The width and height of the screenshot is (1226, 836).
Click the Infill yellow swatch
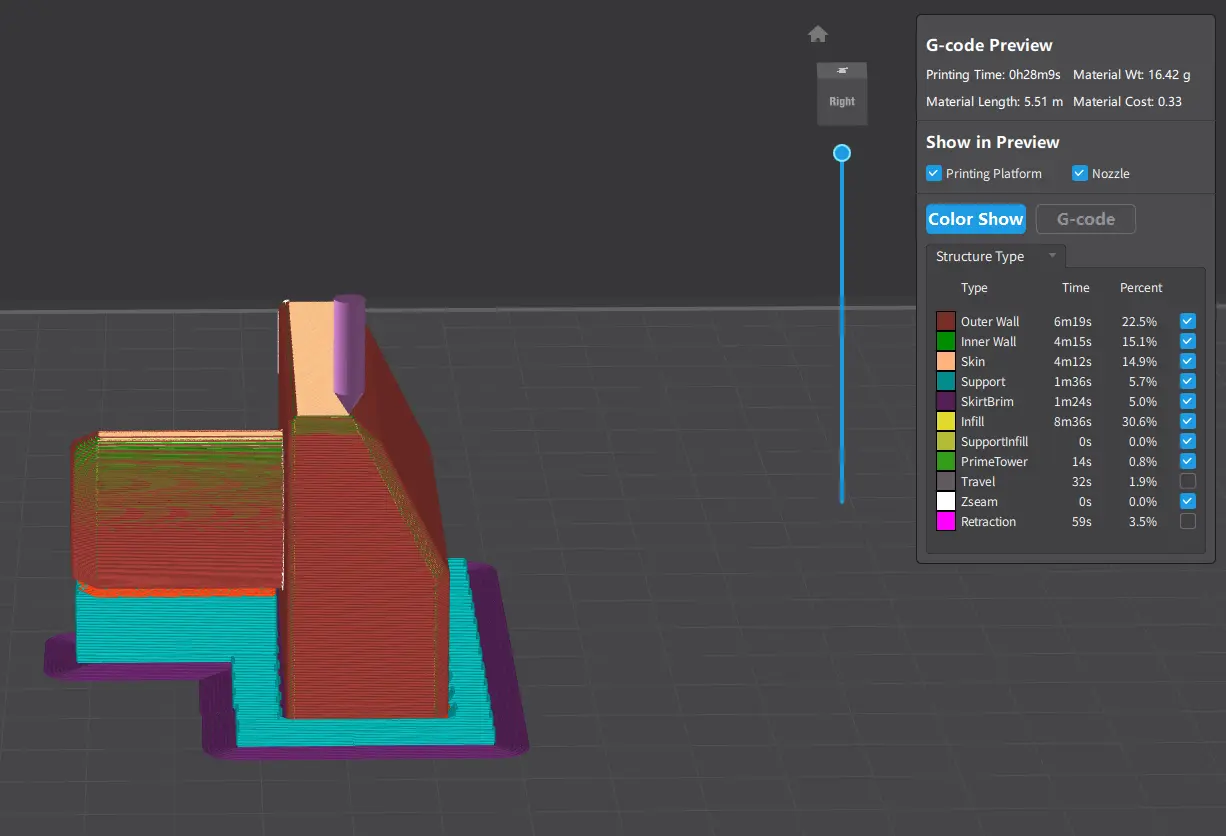946,421
